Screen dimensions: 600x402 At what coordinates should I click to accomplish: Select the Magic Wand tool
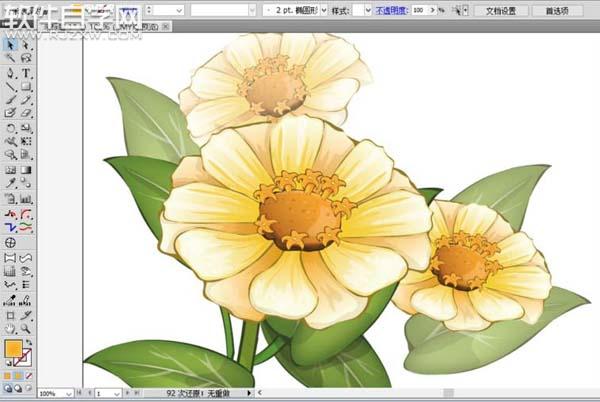pos(10,59)
